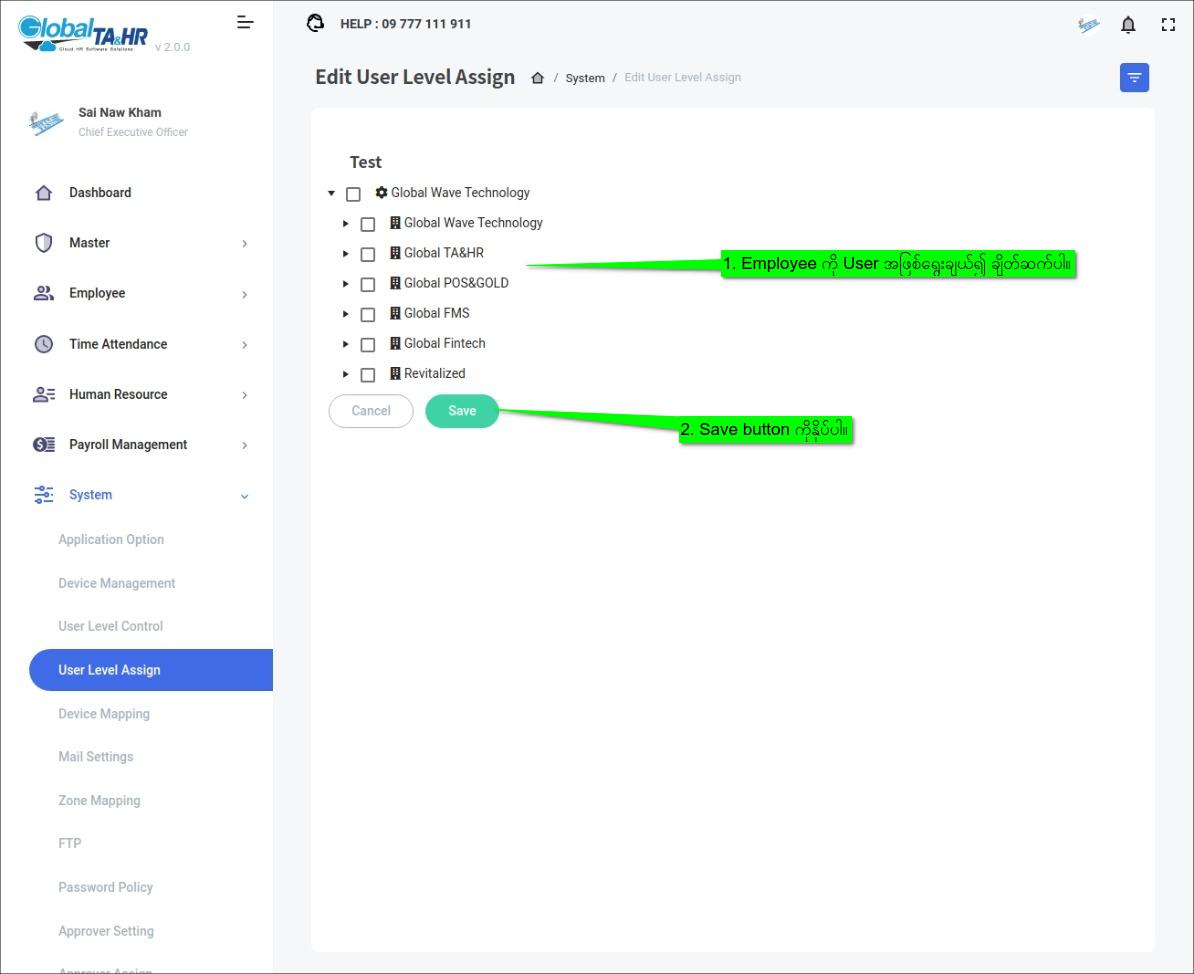The image size is (1194, 974).
Task: Click the System breadcrumb link
Action: point(585,78)
